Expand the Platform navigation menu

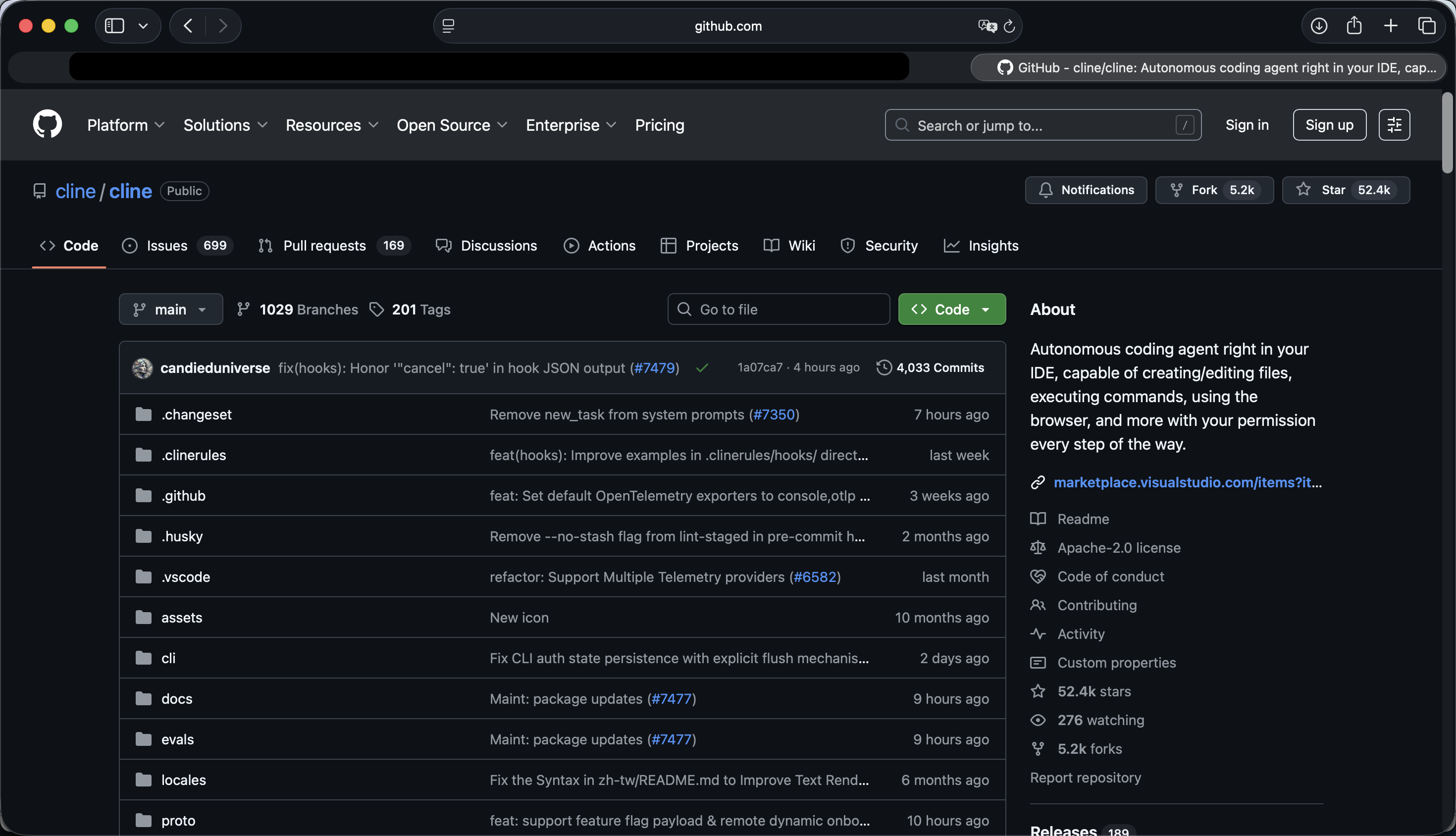[x=126, y=125]
